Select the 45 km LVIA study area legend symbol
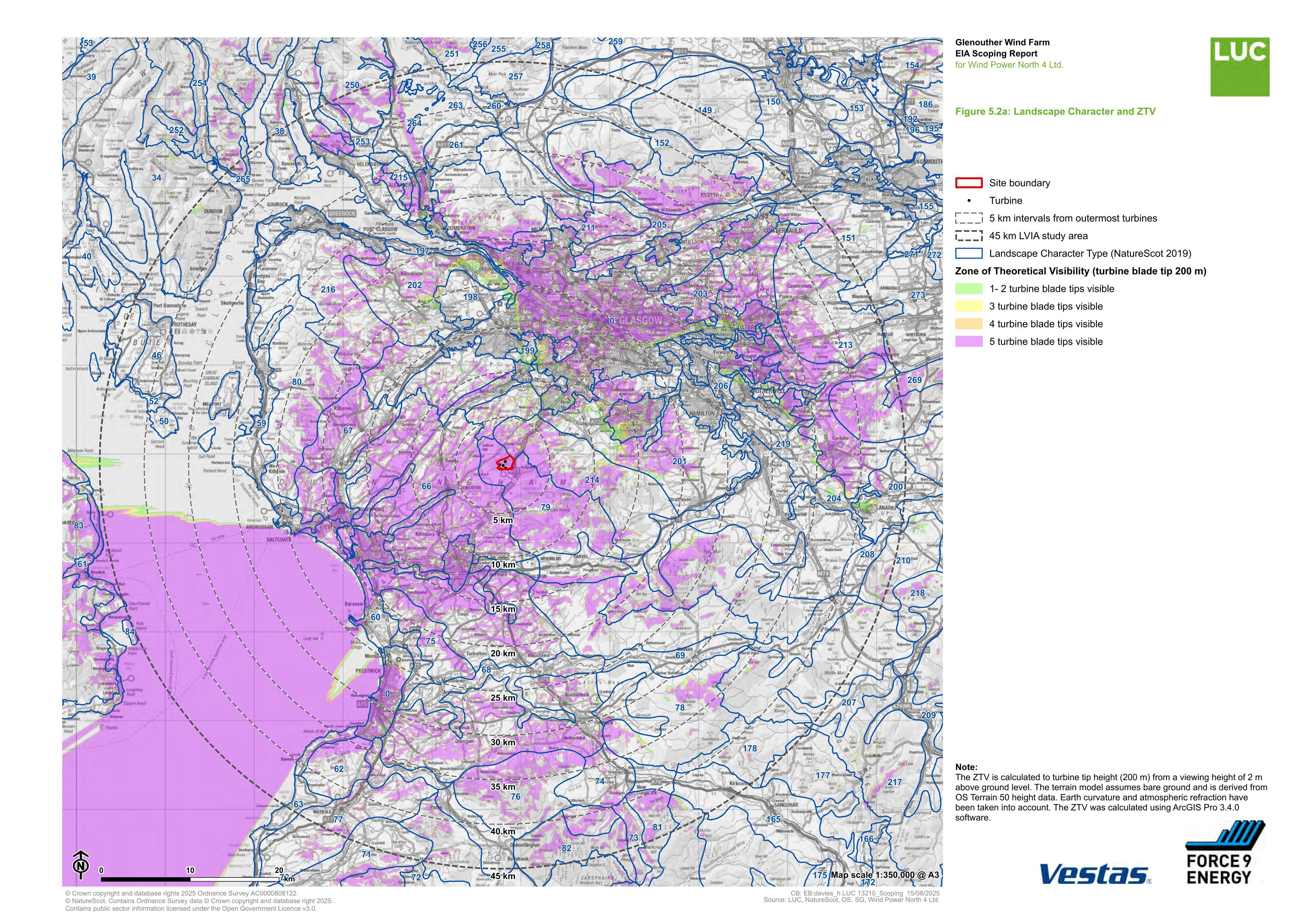Image resolution: width=1307 pixels, height=924 pixels. 969,236
